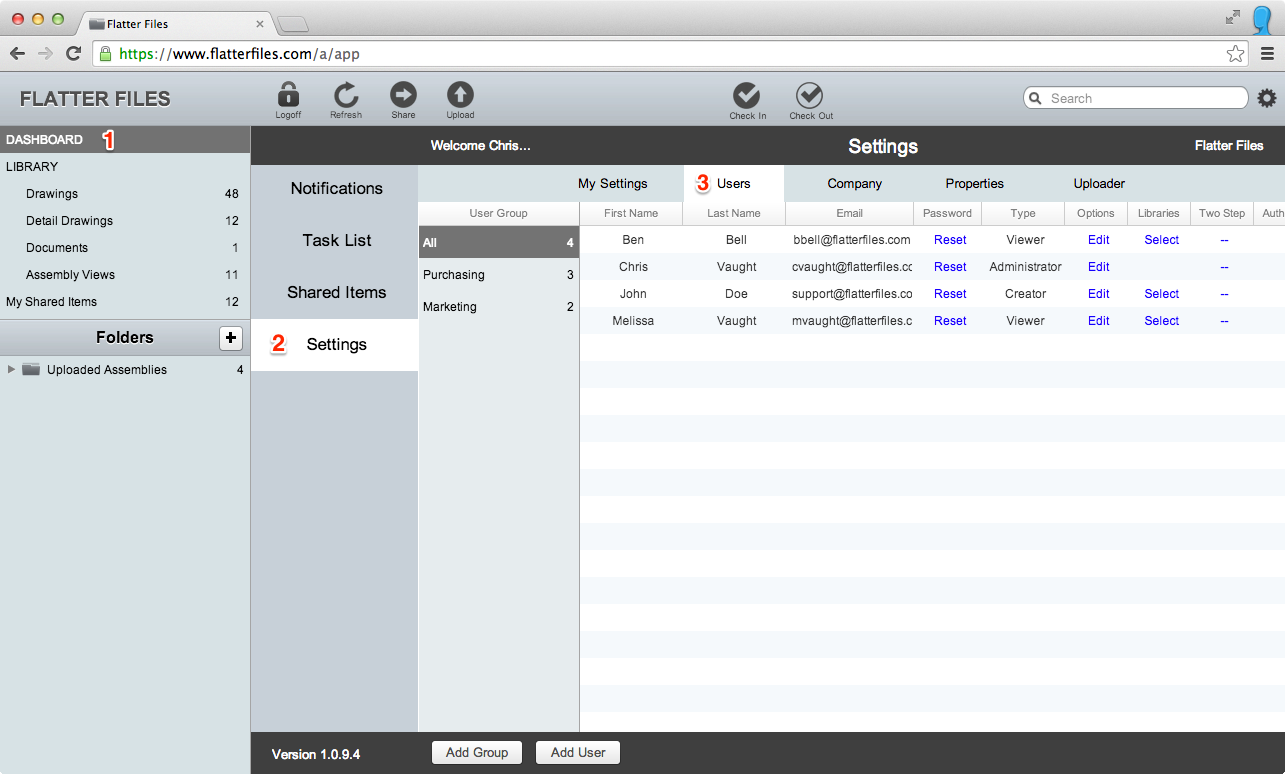Click the add folder plus button

[231, 338]
